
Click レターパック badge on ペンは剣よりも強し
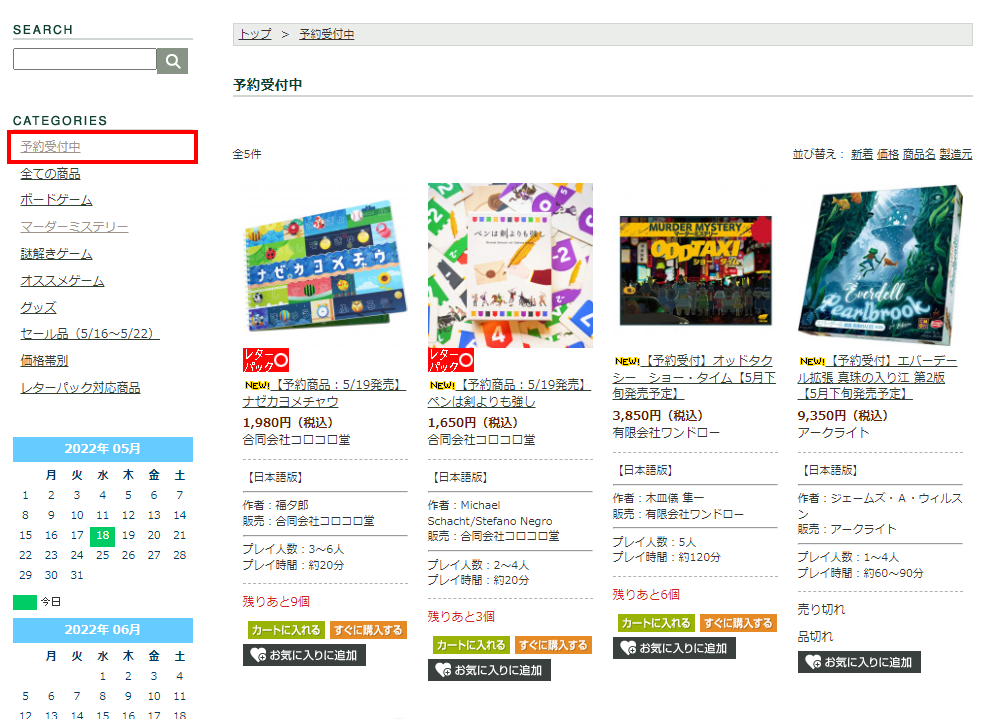(451, 360)
